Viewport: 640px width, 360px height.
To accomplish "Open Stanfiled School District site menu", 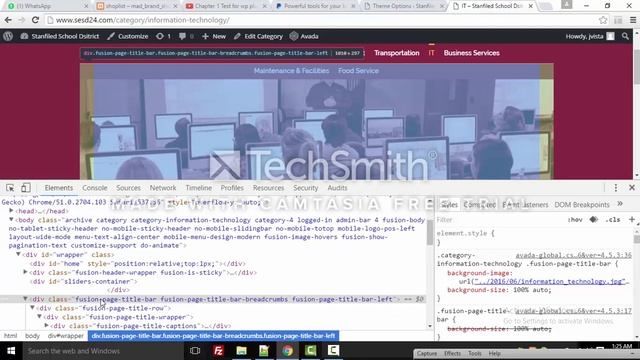I will click(x=60, y=36).
